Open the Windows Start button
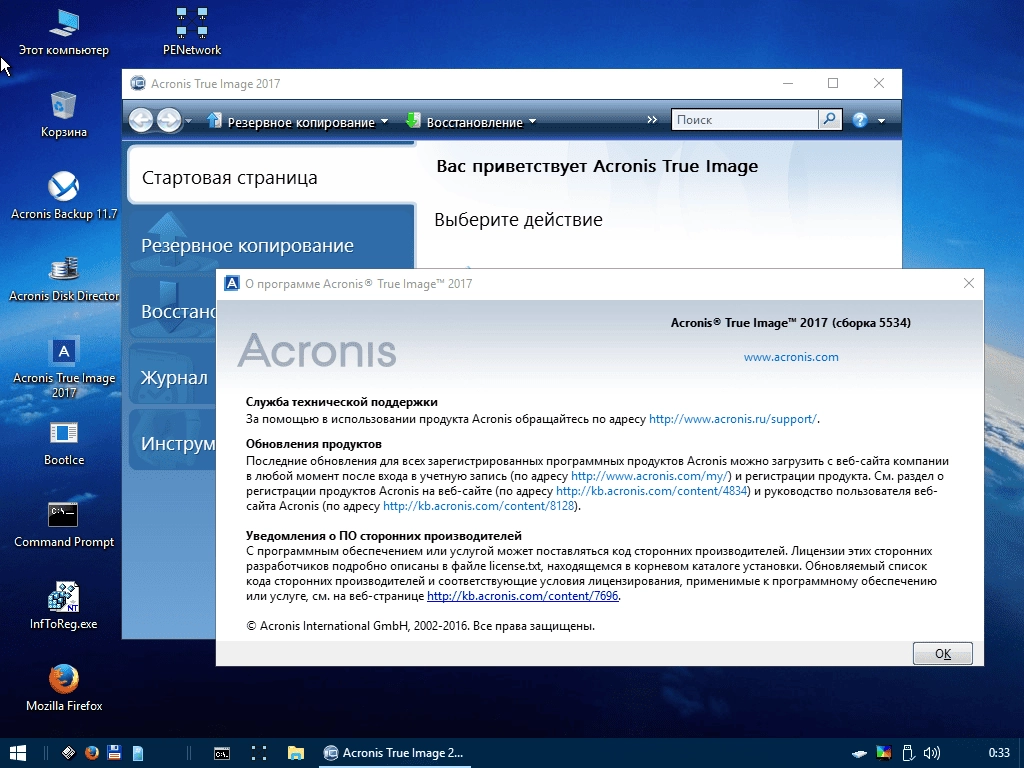This screenshot has height=768, width=1024. 18,753
